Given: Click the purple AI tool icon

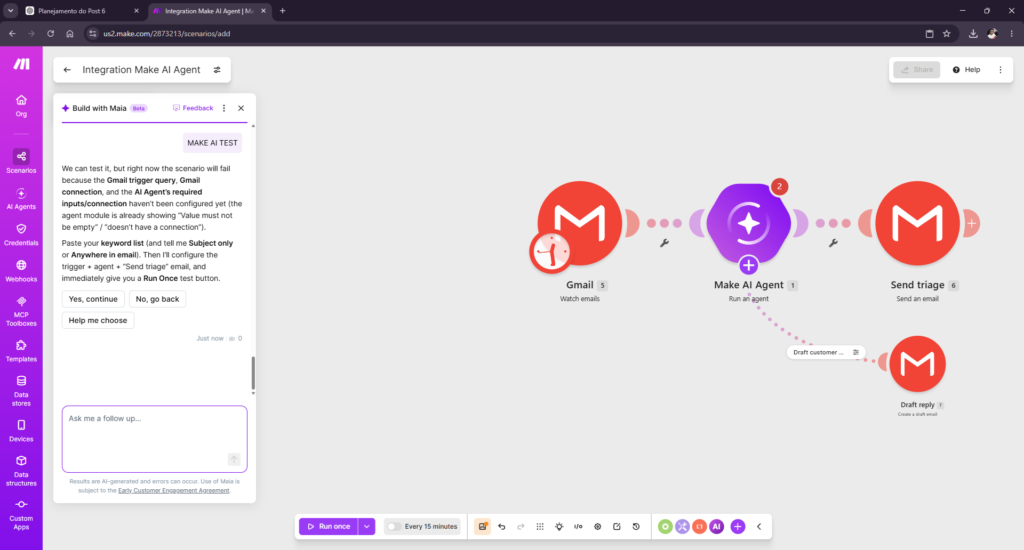Looking at the screenshot, I should [716, 526].
